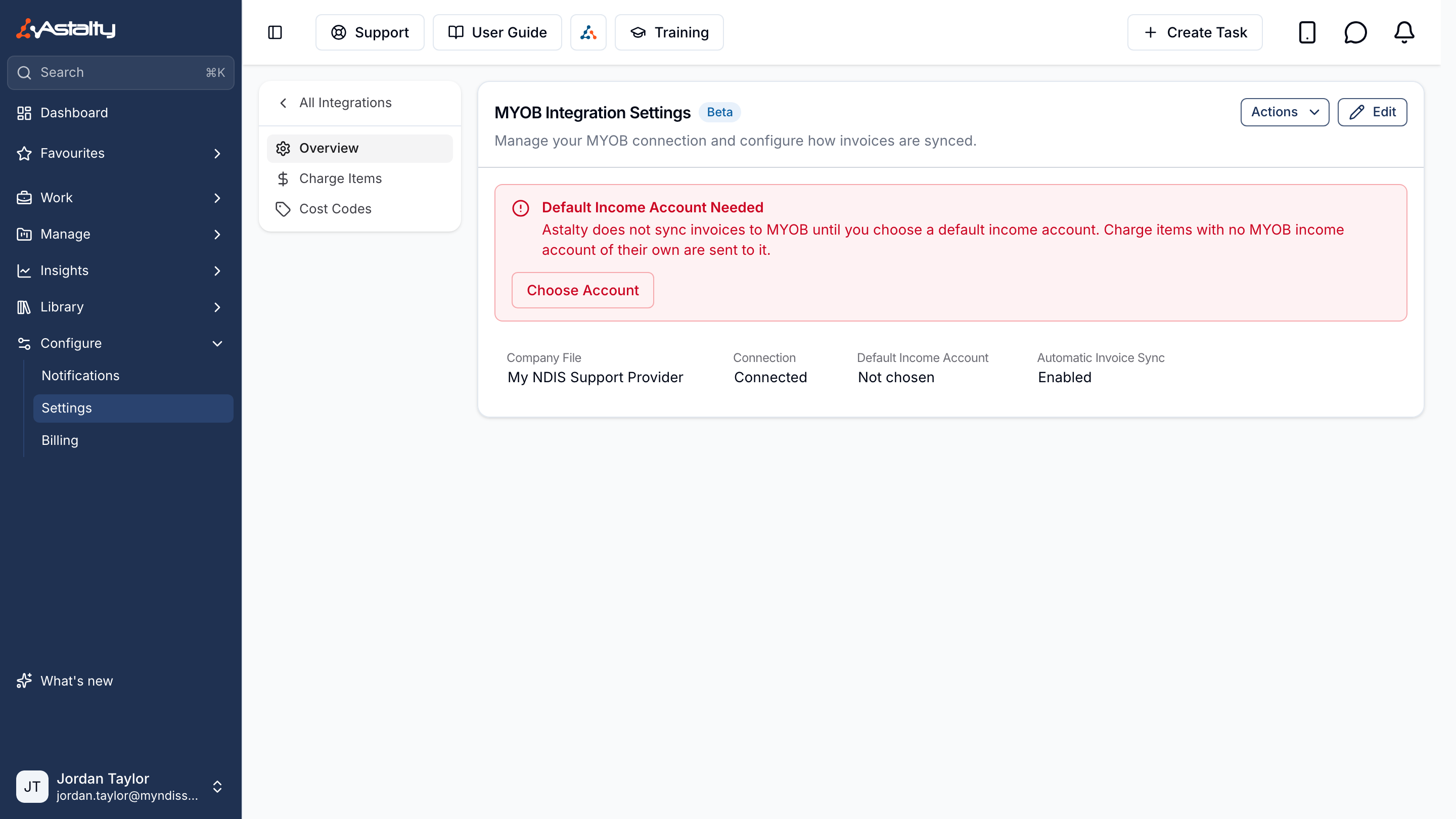Viewport: 1456px width, 819px height.
Task: Open Notifications under Configure
Action: point(133,376)
